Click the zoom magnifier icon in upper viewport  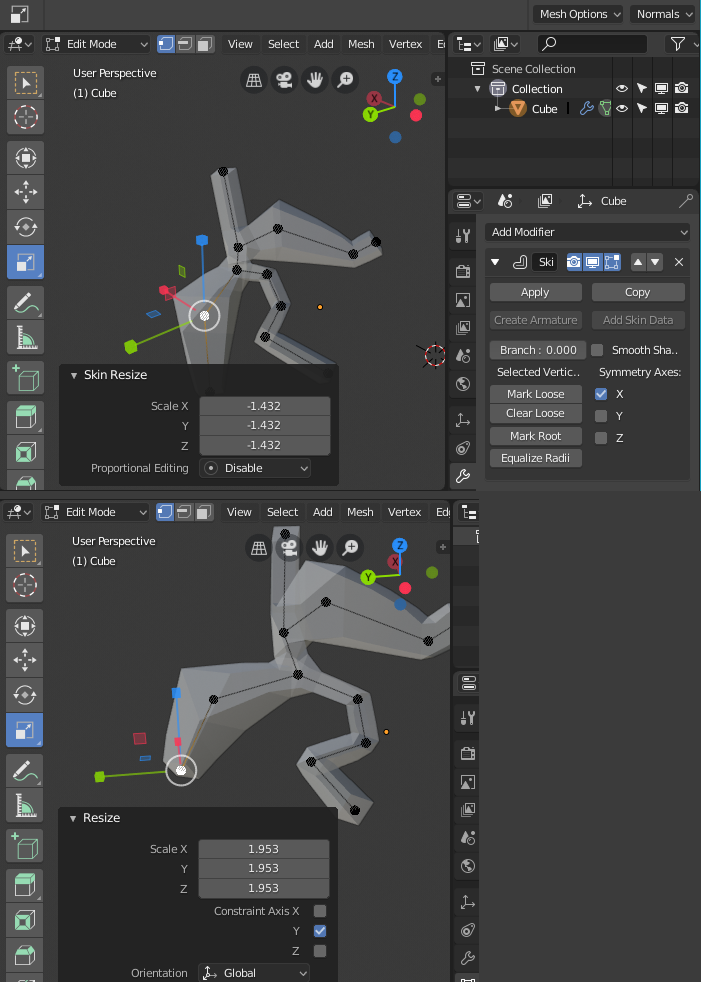(x=345, y=80)
